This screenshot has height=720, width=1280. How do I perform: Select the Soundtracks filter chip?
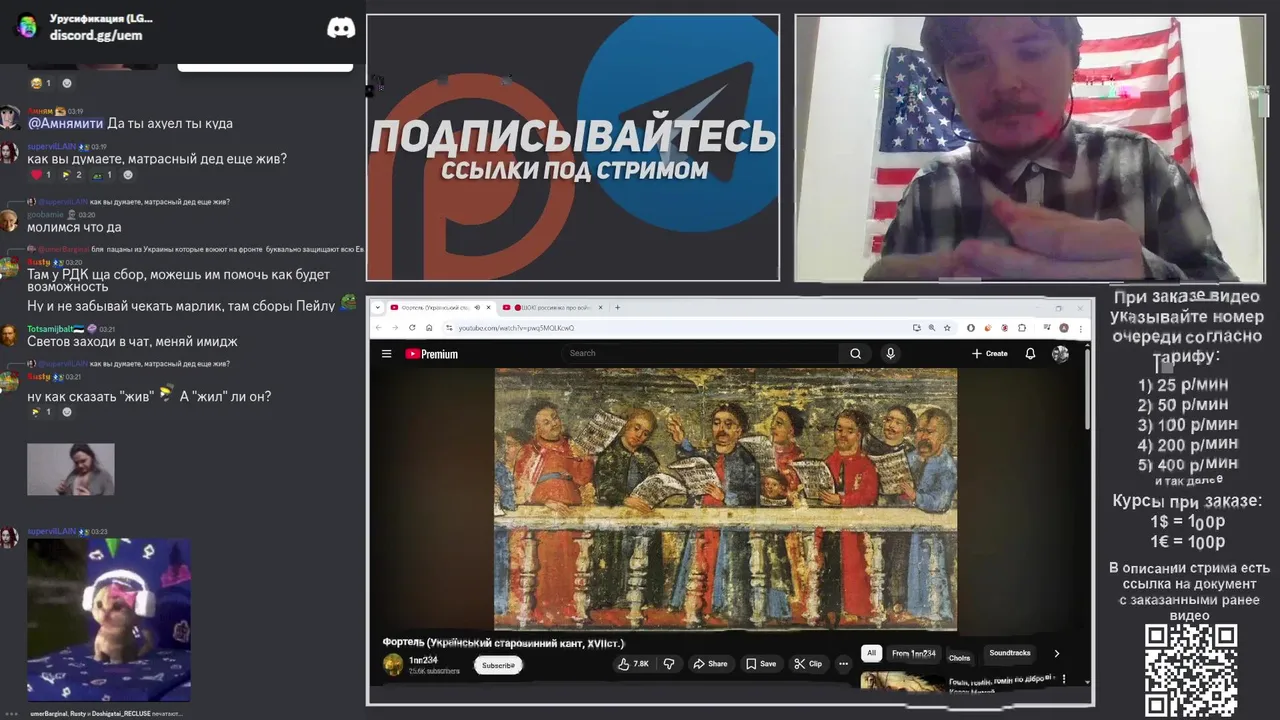(1010, 653)
